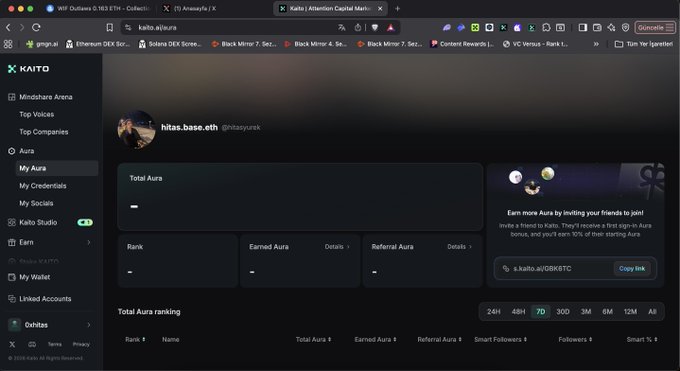Reload the page with the refresh icon

click(x=36, y=27)
